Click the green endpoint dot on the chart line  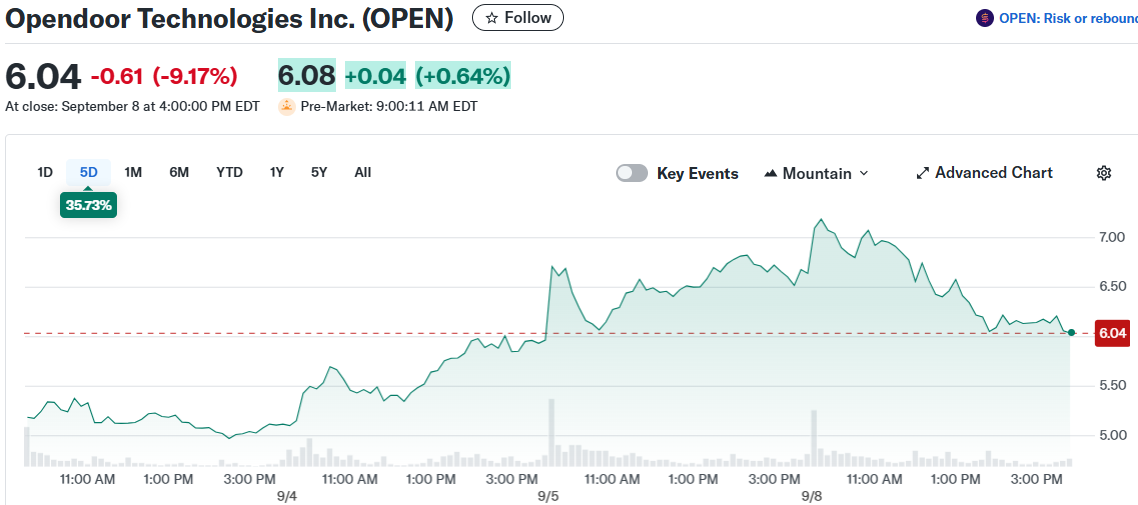point(1071,333)
